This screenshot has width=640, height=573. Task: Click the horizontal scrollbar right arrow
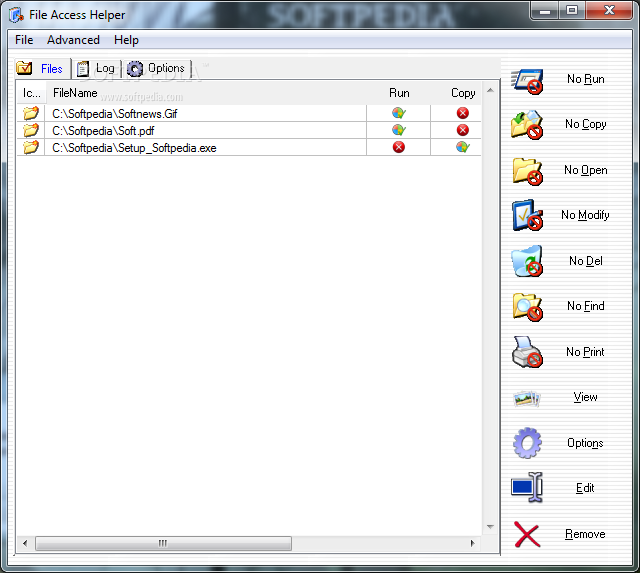[473, 543]
